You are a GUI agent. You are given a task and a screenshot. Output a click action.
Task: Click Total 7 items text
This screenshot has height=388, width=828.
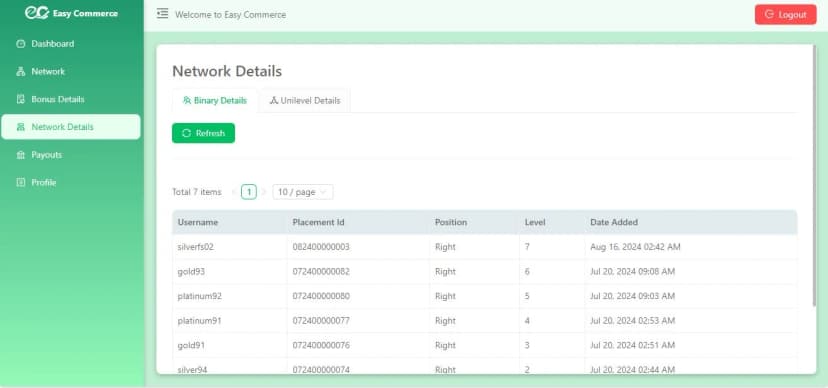point(196,192)
